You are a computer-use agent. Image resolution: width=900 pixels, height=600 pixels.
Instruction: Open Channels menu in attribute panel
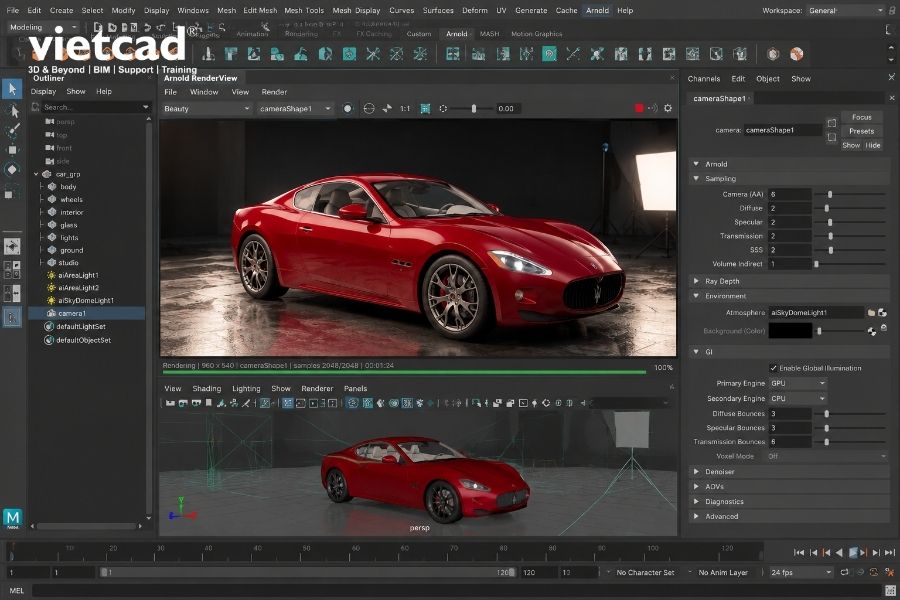704,79
